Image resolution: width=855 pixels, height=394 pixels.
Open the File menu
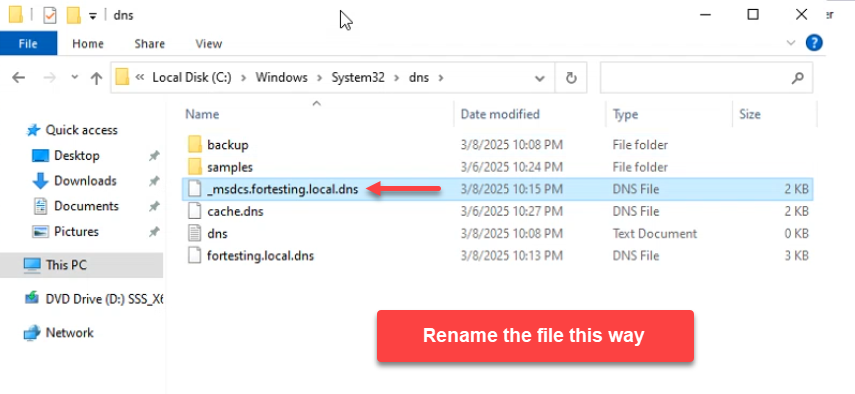pyautogui.click(x=28, y=44)
